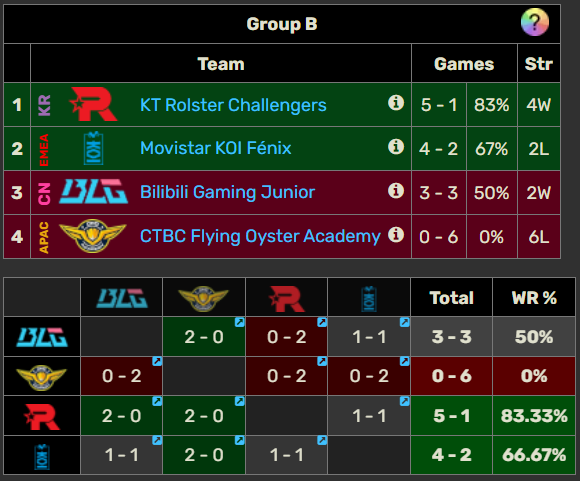Click BLG logo in crosstable header column
This screenshot has height=481, width=580.
122,298
